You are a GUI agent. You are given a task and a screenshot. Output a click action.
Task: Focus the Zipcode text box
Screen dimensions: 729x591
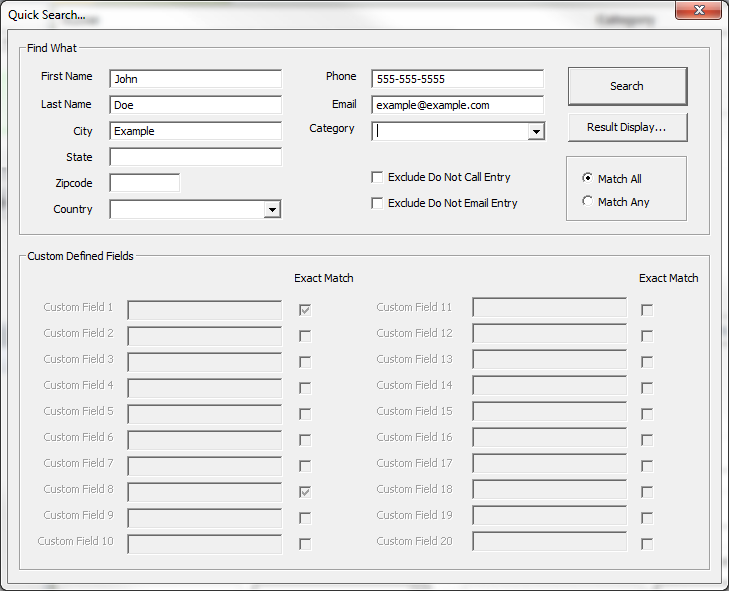(144, 183)
